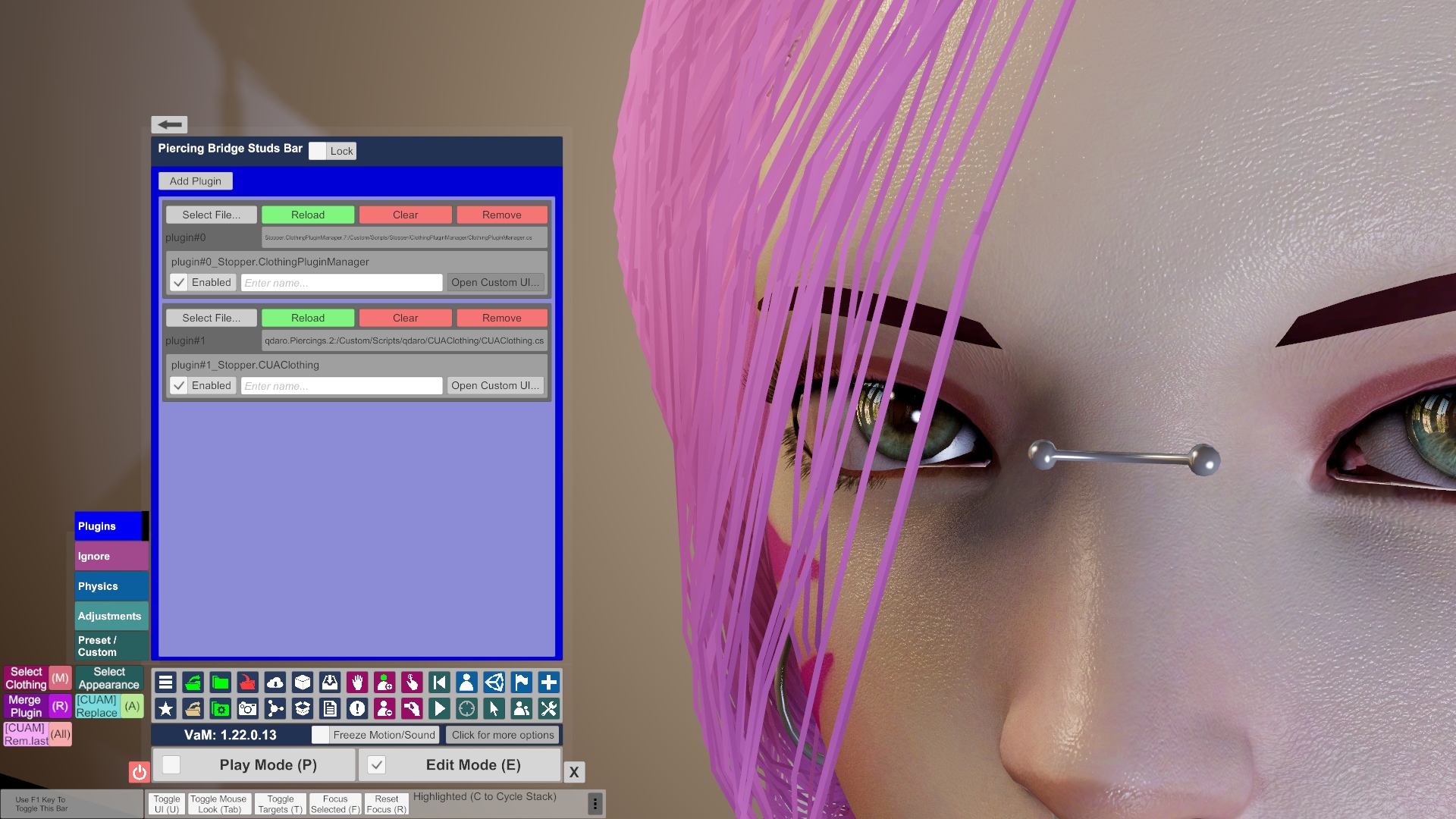
Task: Open Custom UI for plugin#1 CUAClothing
Action: coord(495,386)
